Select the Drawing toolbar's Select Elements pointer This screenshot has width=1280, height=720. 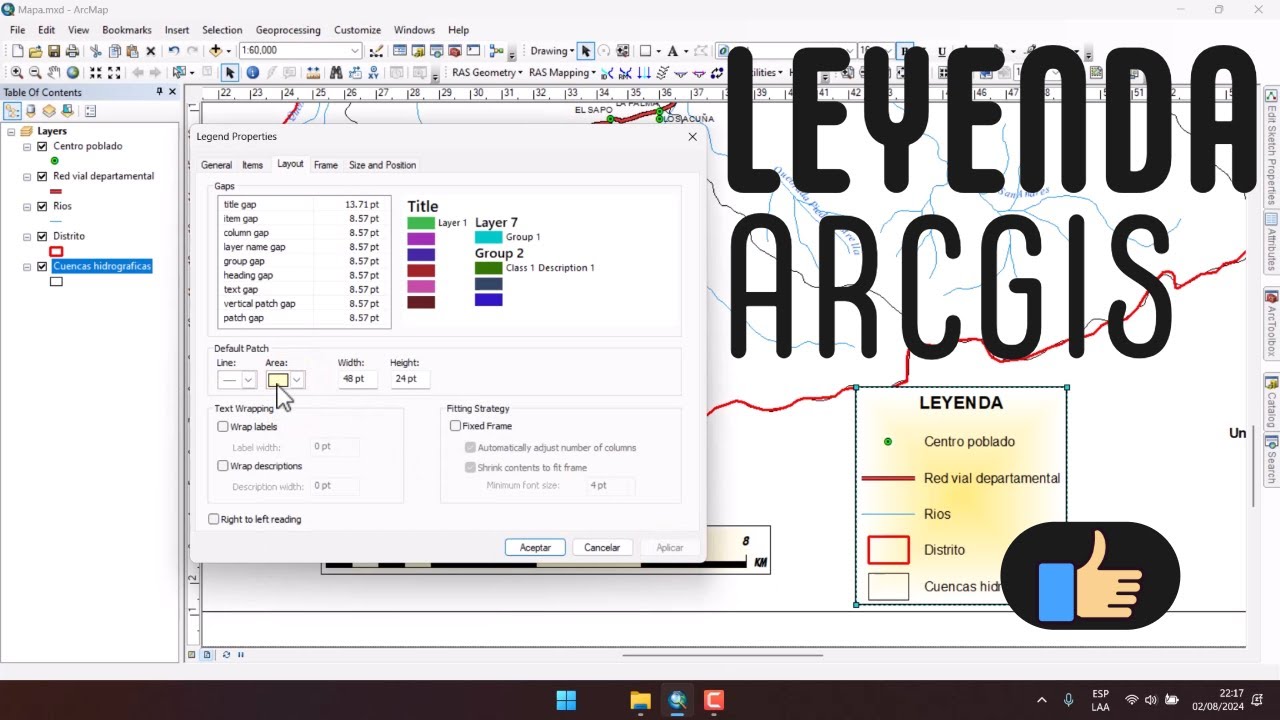coord(586,51)
